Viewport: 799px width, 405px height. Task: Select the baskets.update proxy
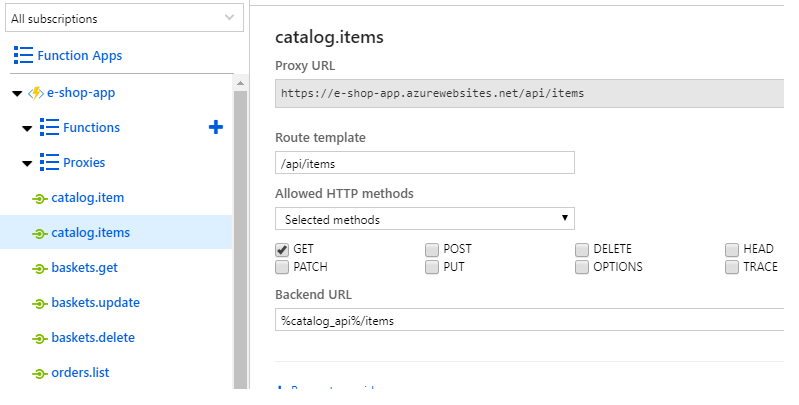tap(95, 303)
